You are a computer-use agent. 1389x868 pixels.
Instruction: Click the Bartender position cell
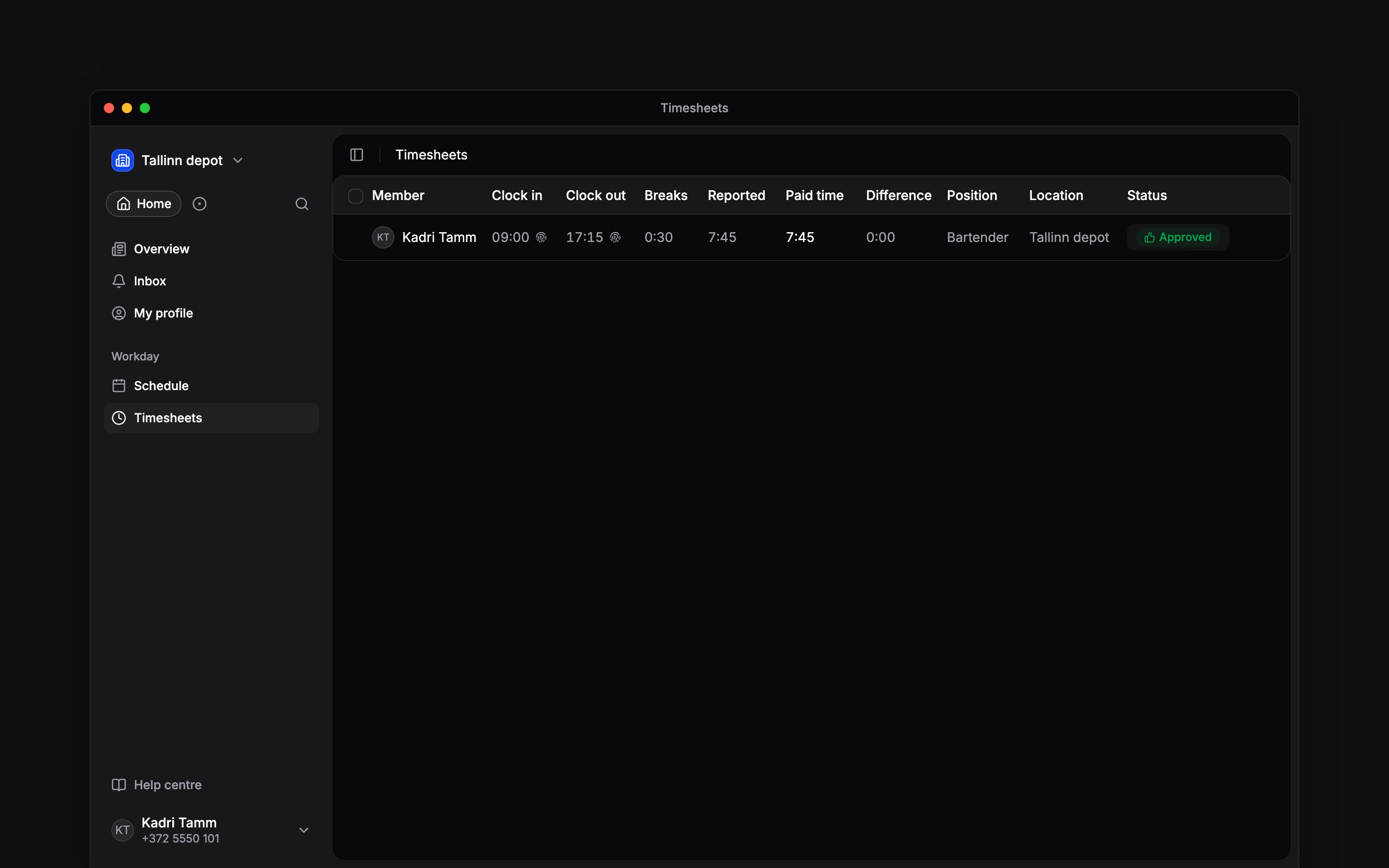click(978, 238)
